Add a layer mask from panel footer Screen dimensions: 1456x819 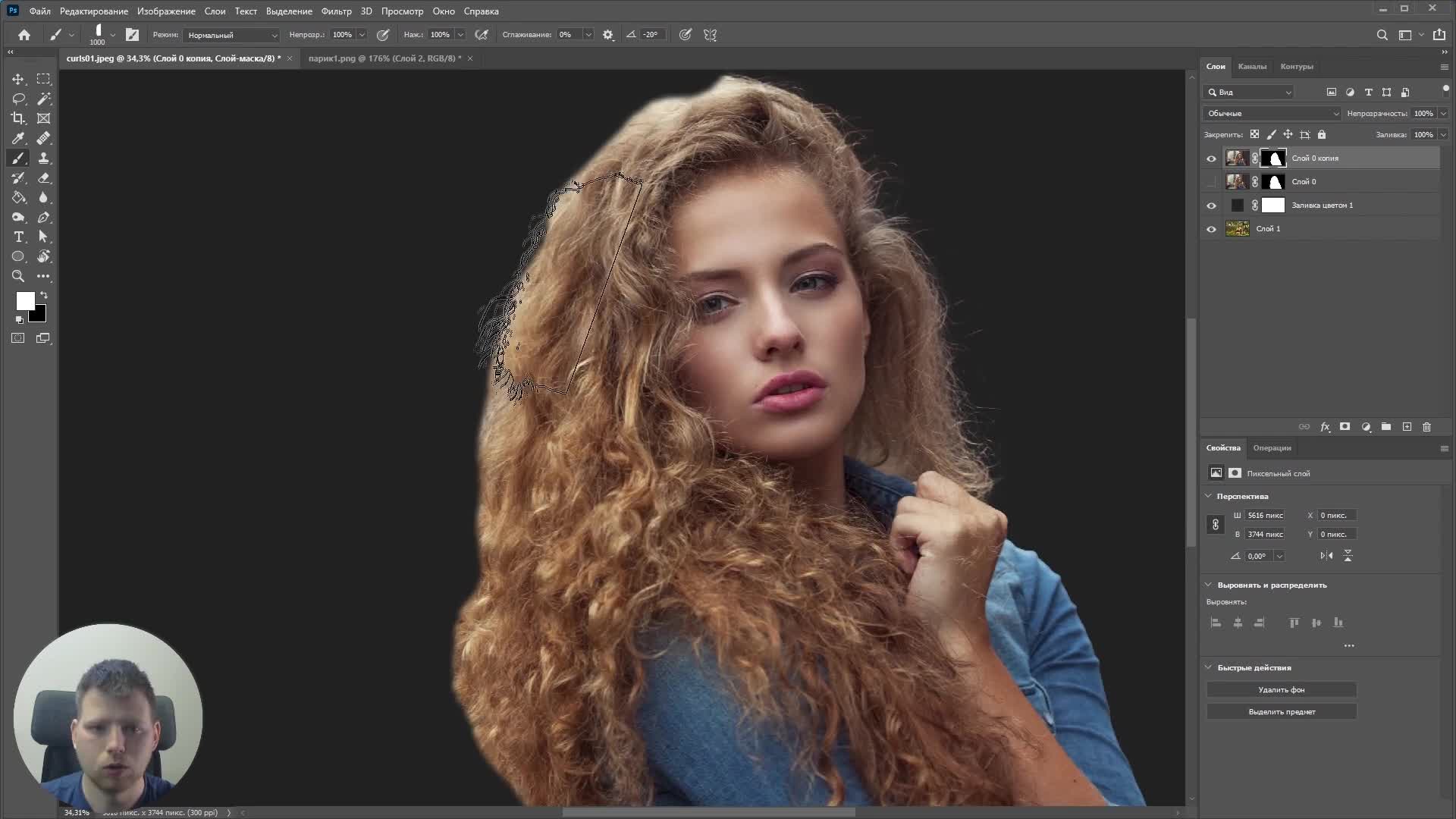(x=1345, y=427)
